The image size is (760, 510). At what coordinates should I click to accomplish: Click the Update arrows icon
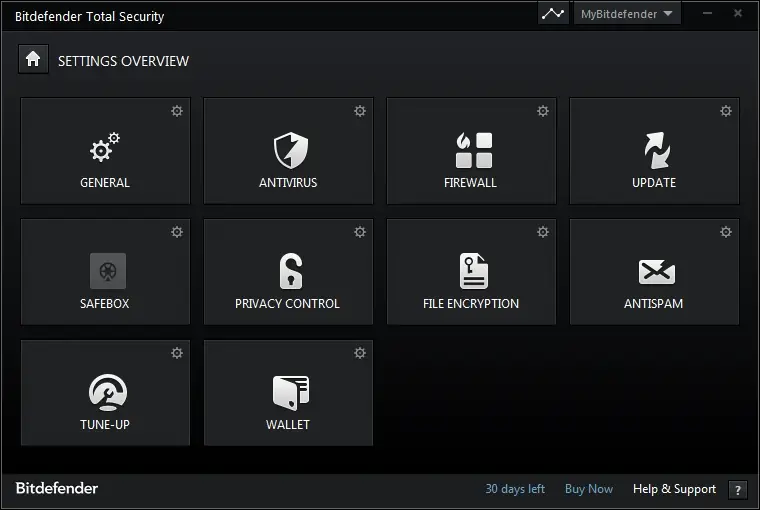(656, 150)
